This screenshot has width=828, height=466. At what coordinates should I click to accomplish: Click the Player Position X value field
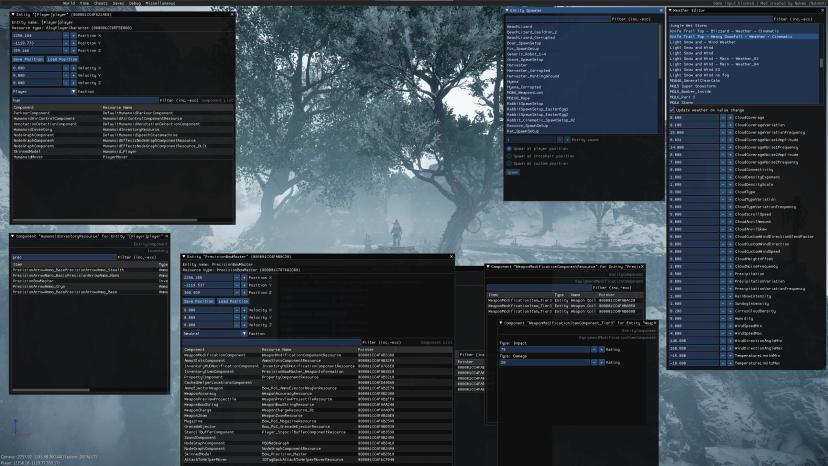point(36,35)
